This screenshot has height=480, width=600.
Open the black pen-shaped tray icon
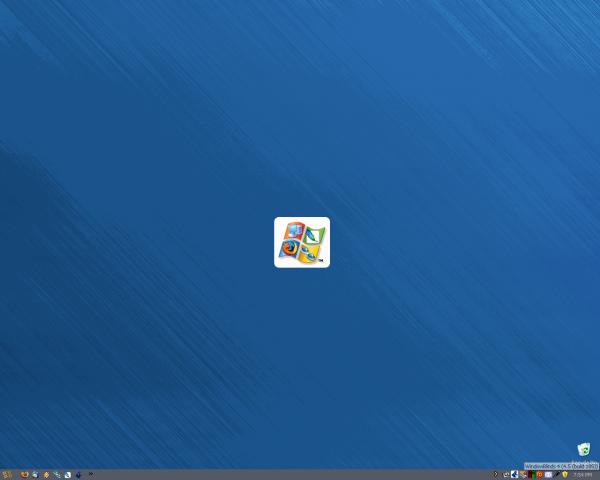point(557,474)
